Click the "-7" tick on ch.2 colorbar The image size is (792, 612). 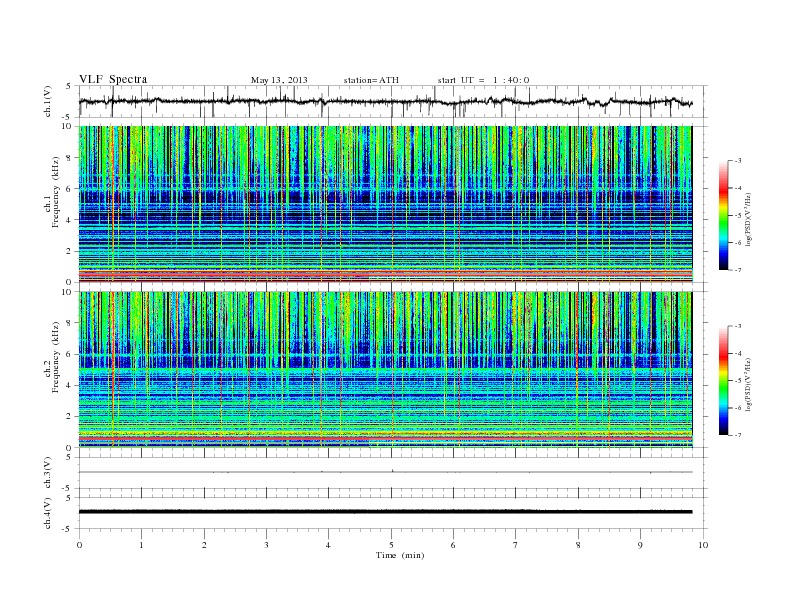[738, 435]
